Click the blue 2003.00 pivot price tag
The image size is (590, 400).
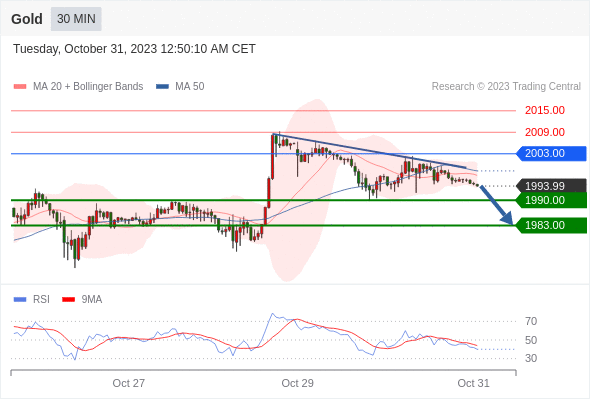coord(551,154)
